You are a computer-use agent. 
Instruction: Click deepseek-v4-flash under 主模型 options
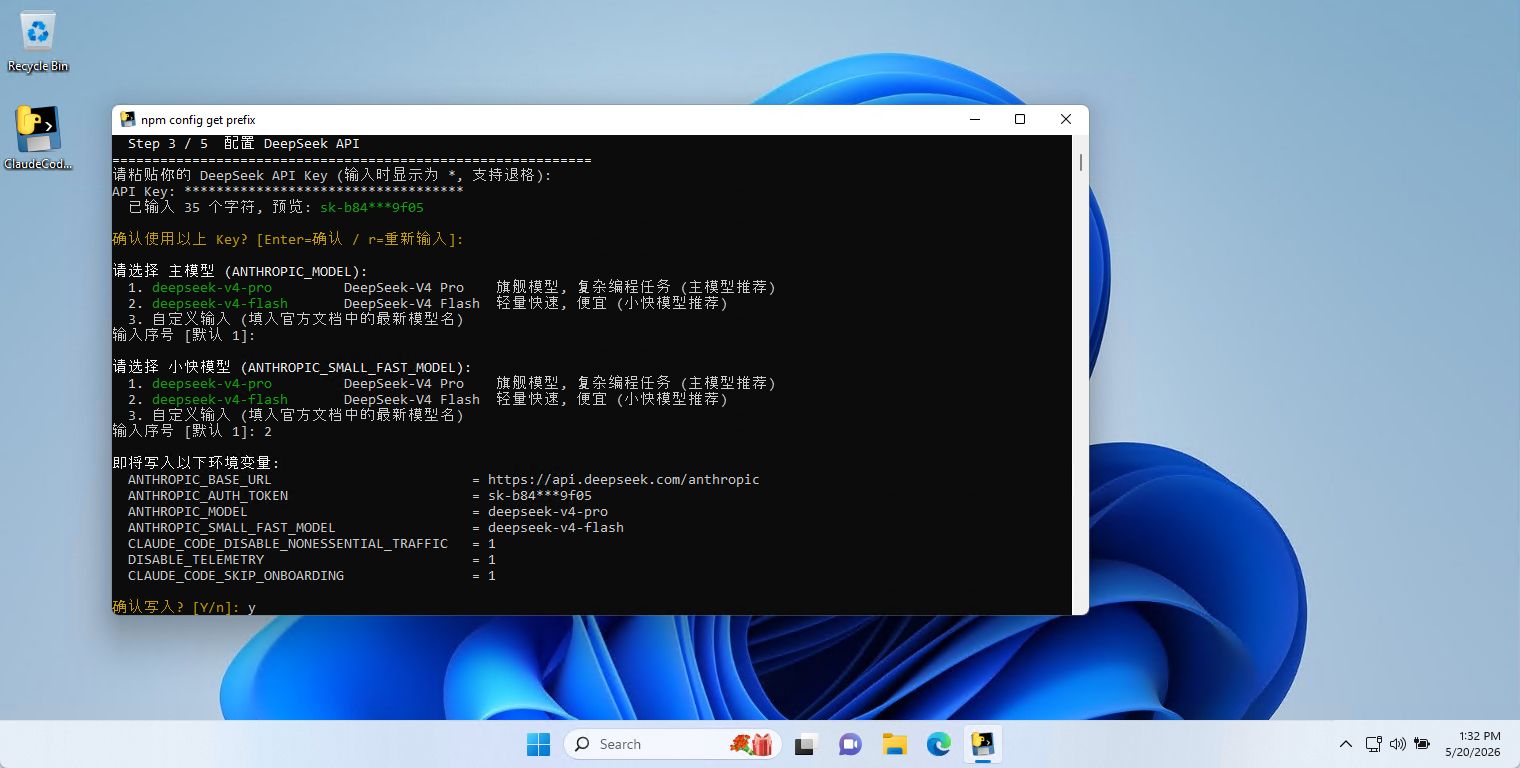[x=220, y=304]
